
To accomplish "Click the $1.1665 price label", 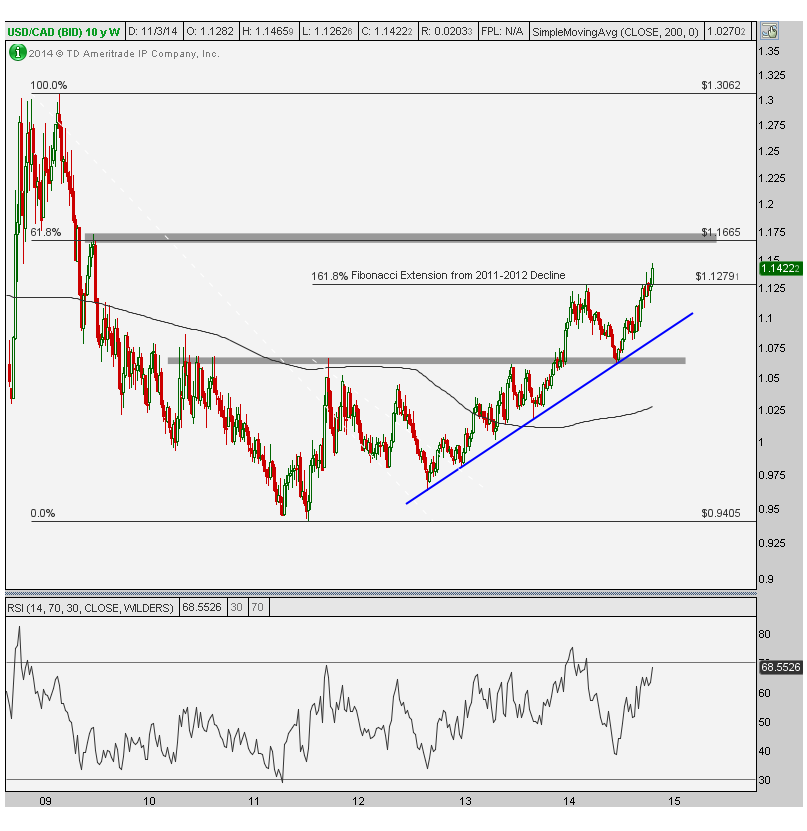I will pos(721,232).
